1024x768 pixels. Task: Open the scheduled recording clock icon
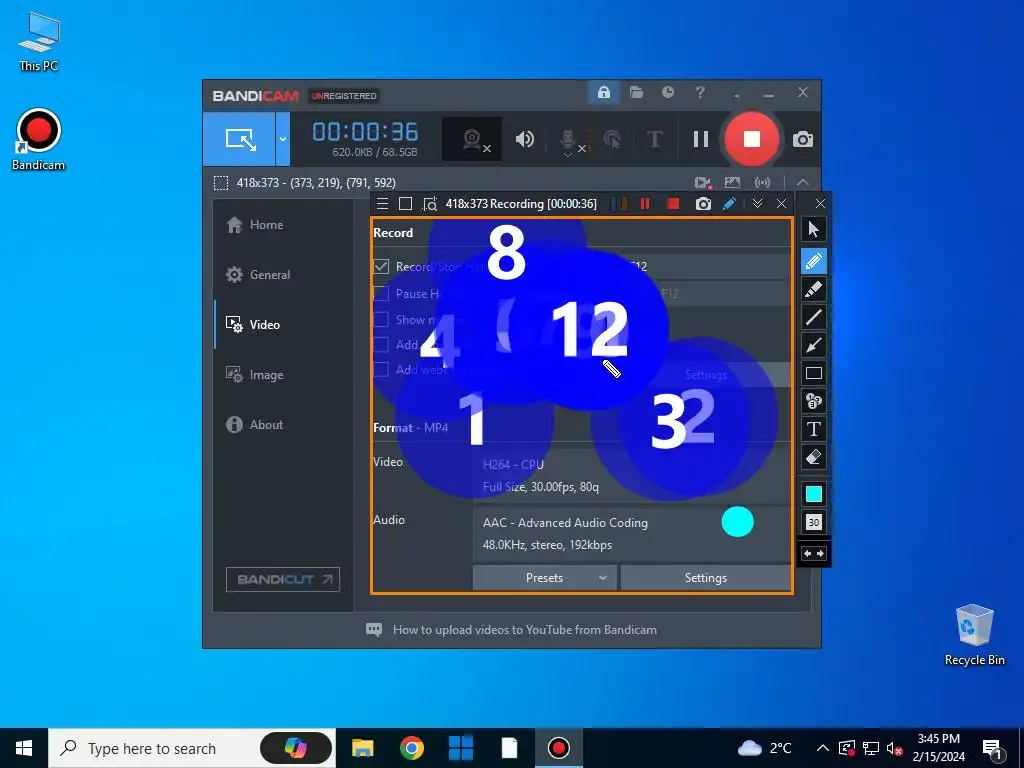[x=667, y=93]
